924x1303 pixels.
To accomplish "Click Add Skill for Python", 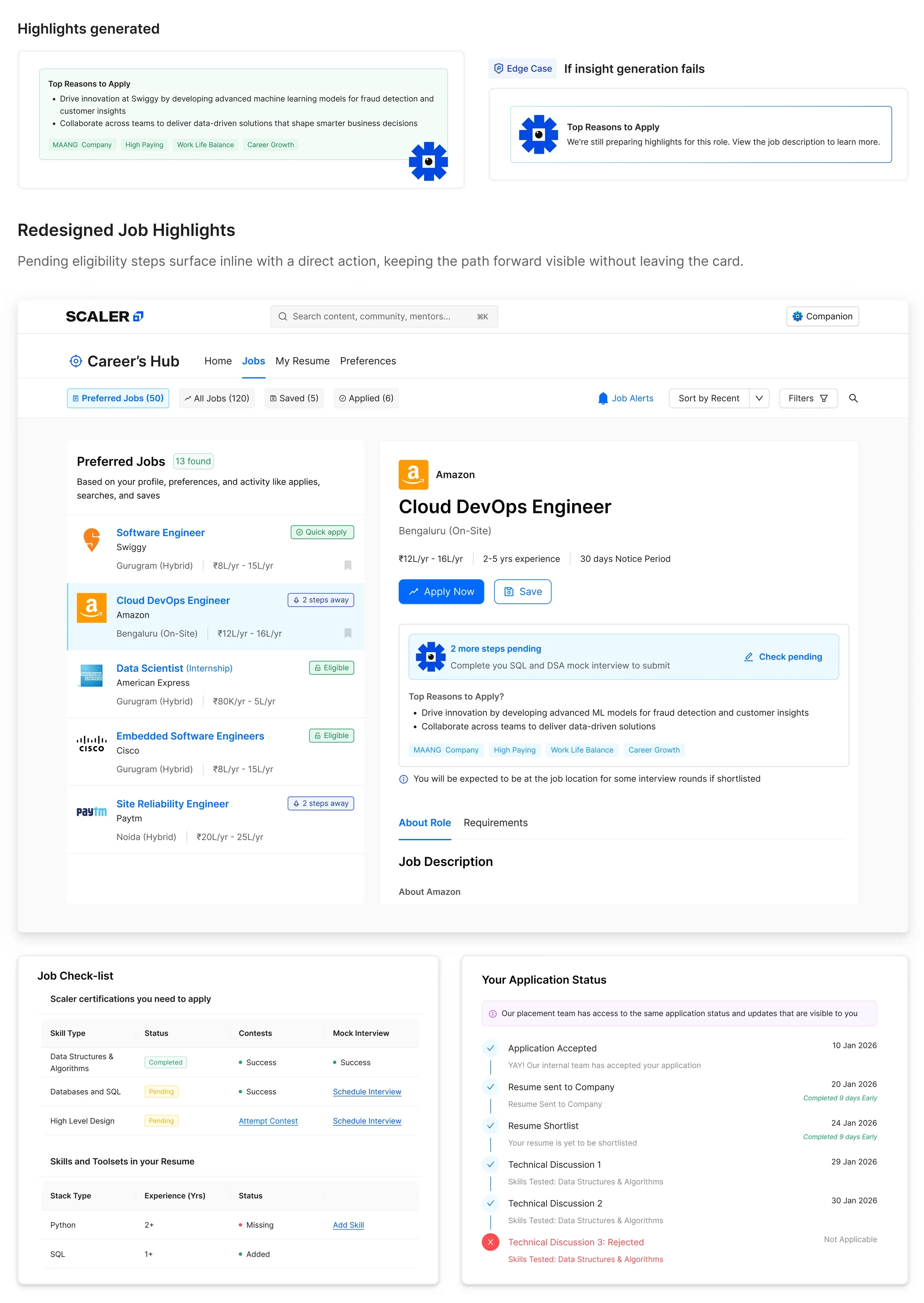I will [348, 1224].
